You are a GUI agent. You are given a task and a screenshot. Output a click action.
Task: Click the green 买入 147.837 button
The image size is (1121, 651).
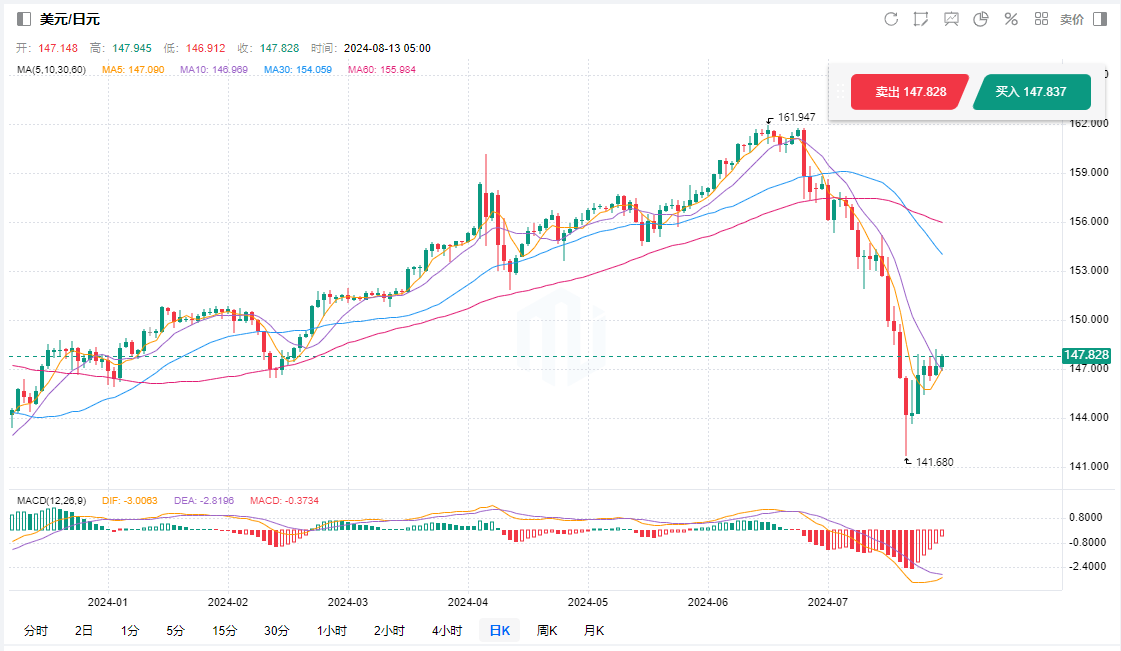point(1030,92)
